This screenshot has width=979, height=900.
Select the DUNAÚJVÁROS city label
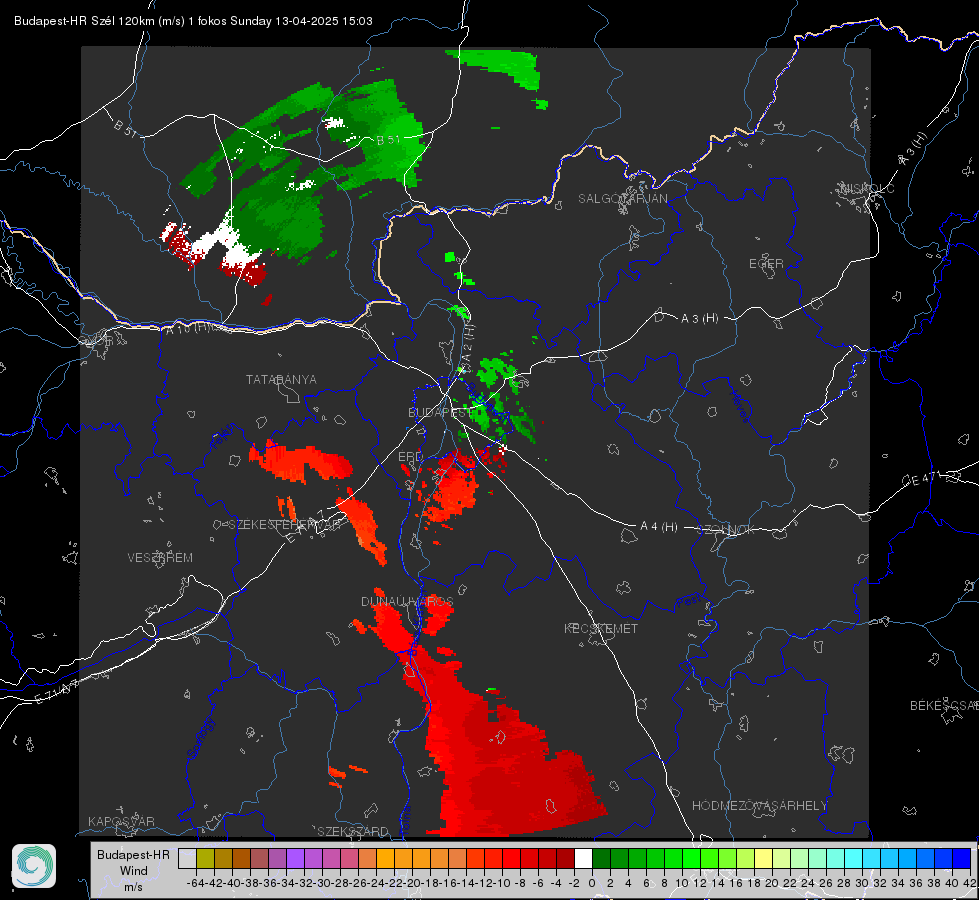(407, 601)
